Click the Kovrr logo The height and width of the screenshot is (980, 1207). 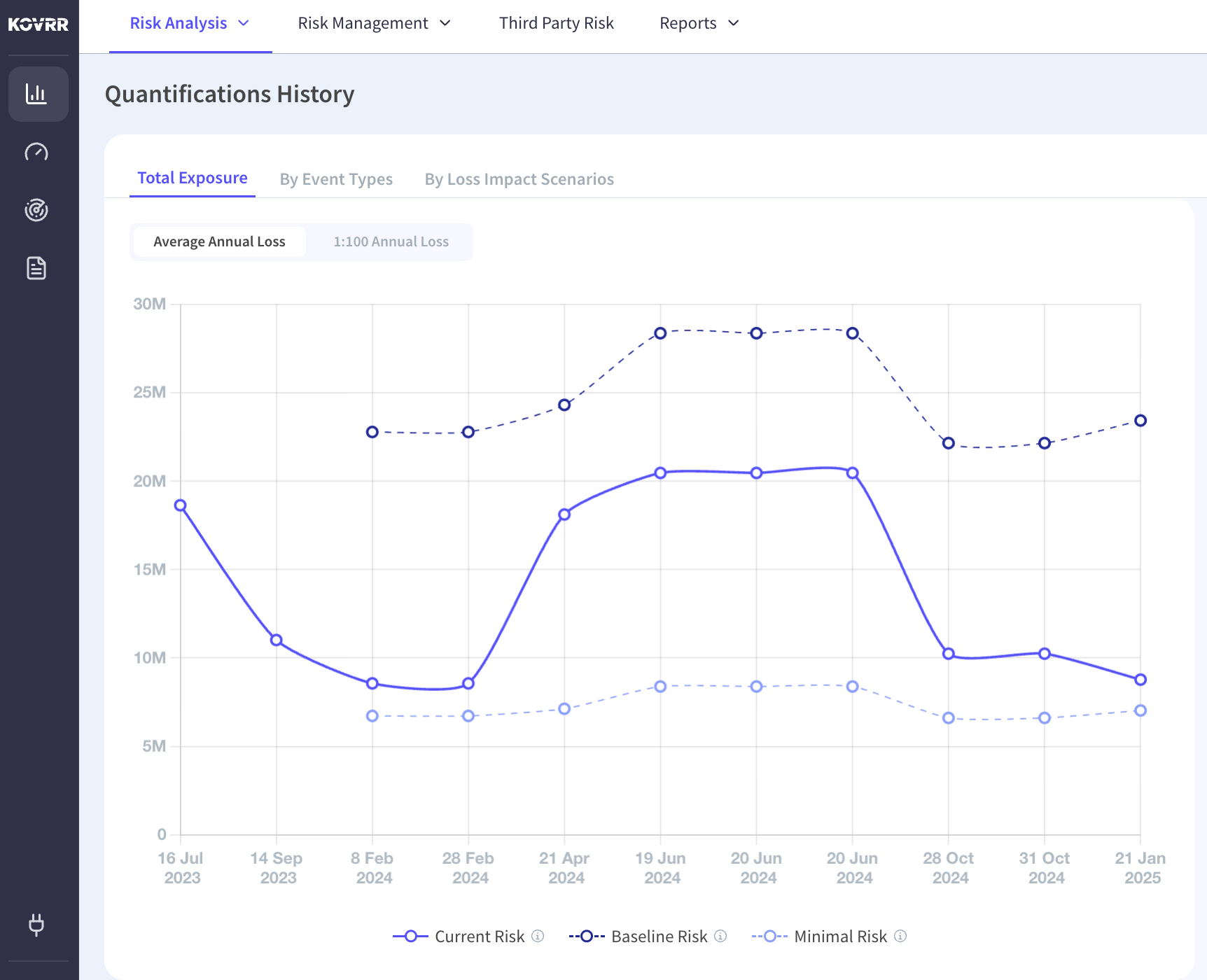click(x=39, y=24)
